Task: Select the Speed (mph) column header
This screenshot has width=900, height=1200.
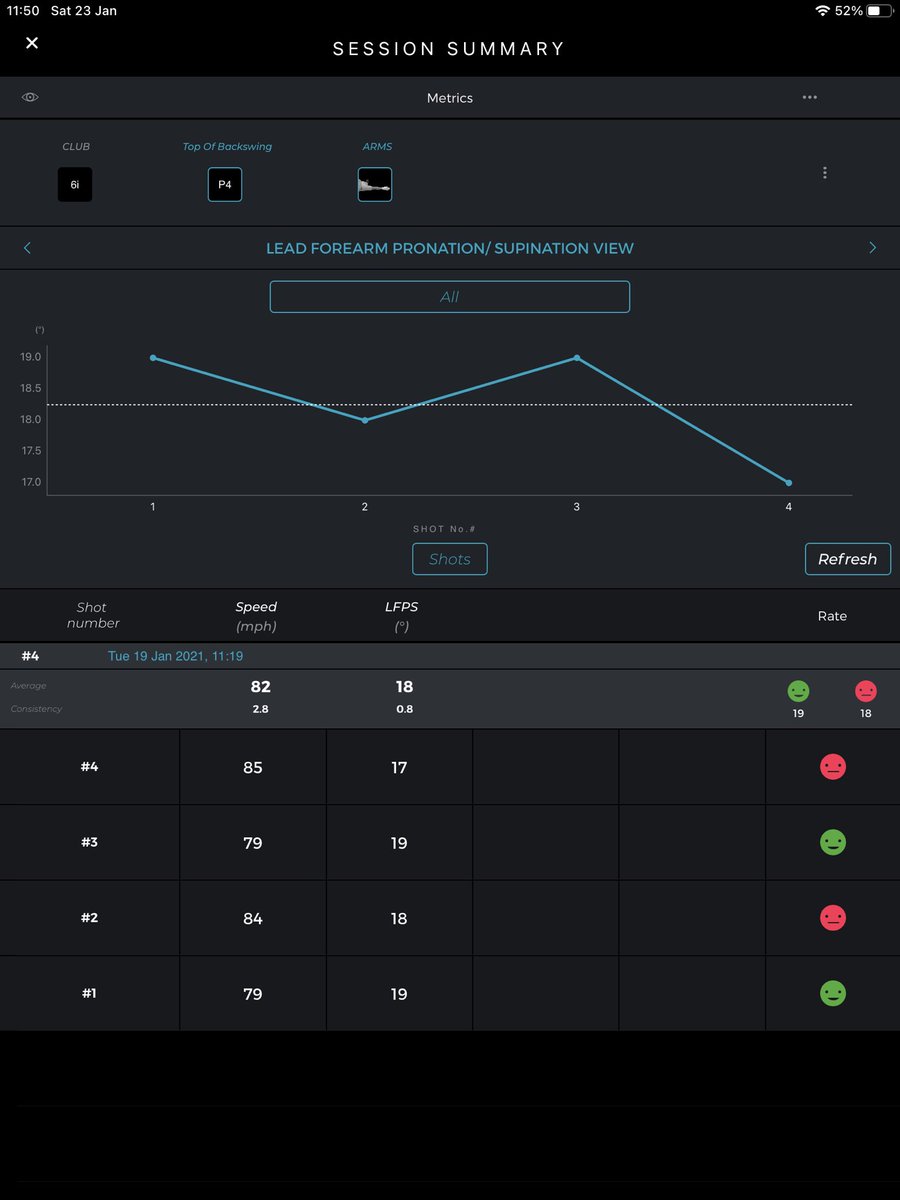Action: click(x=256, y=616)
